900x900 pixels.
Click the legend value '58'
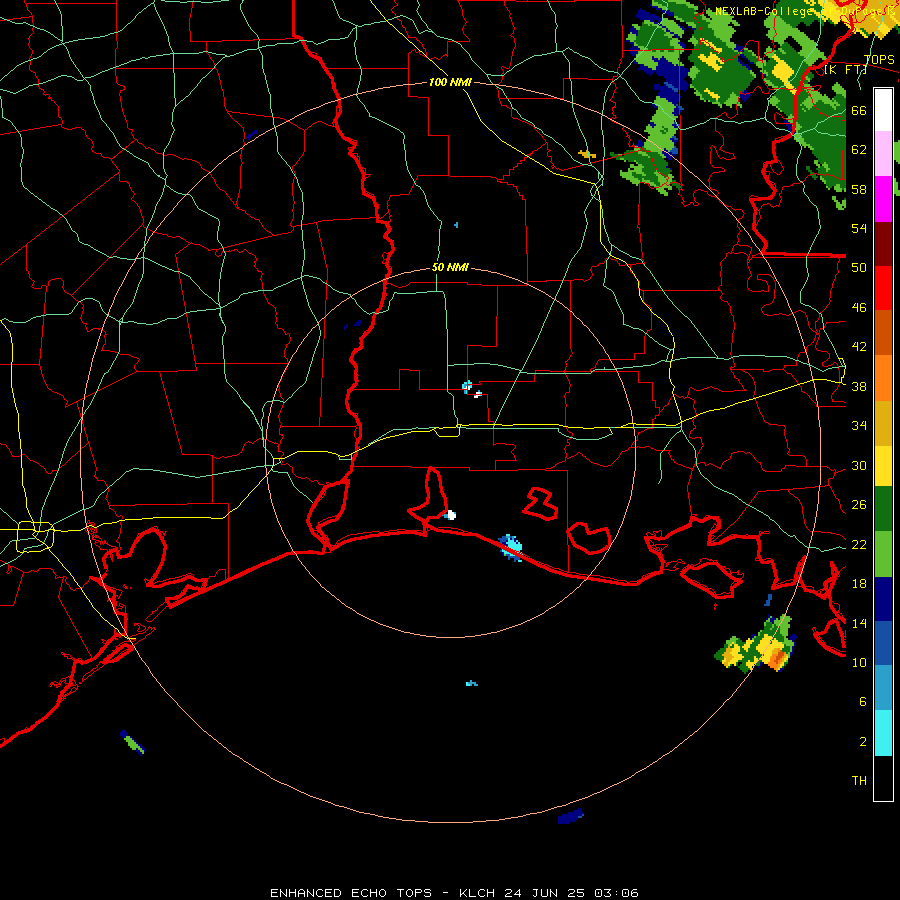click(859, 189)
